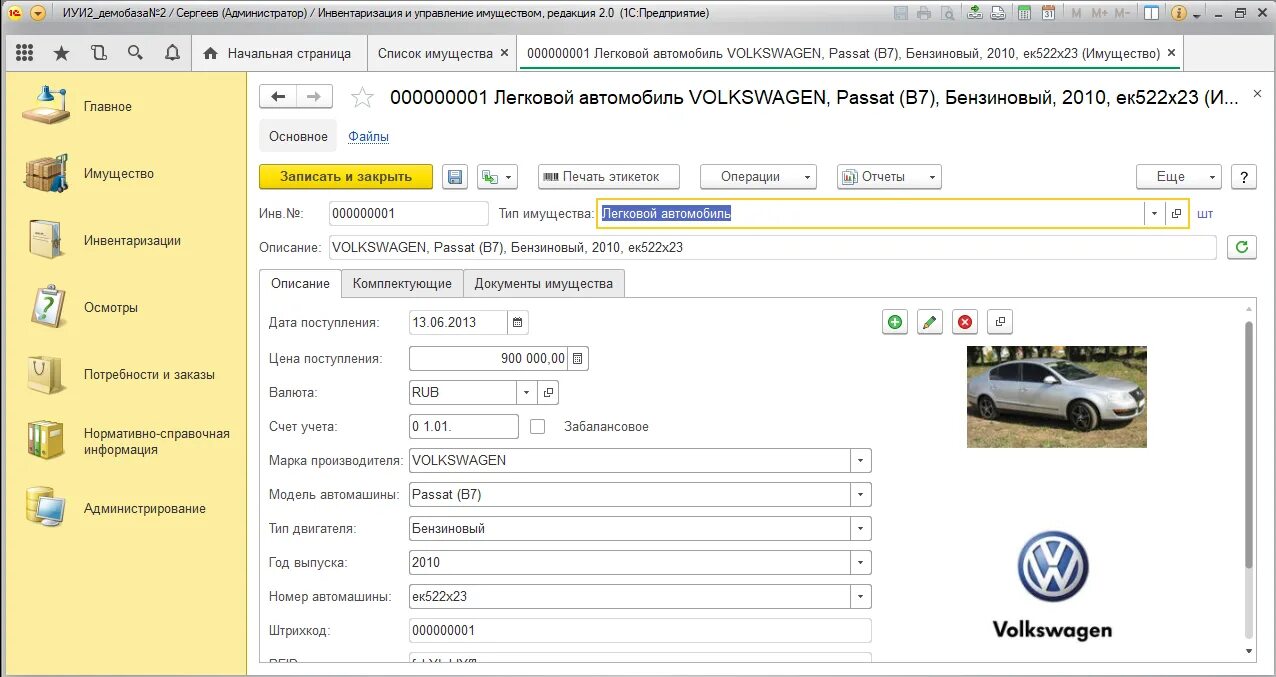This screenshot has height=677, width=1276.
Task: Click the silver Passat car photo
Action: 1057,397
